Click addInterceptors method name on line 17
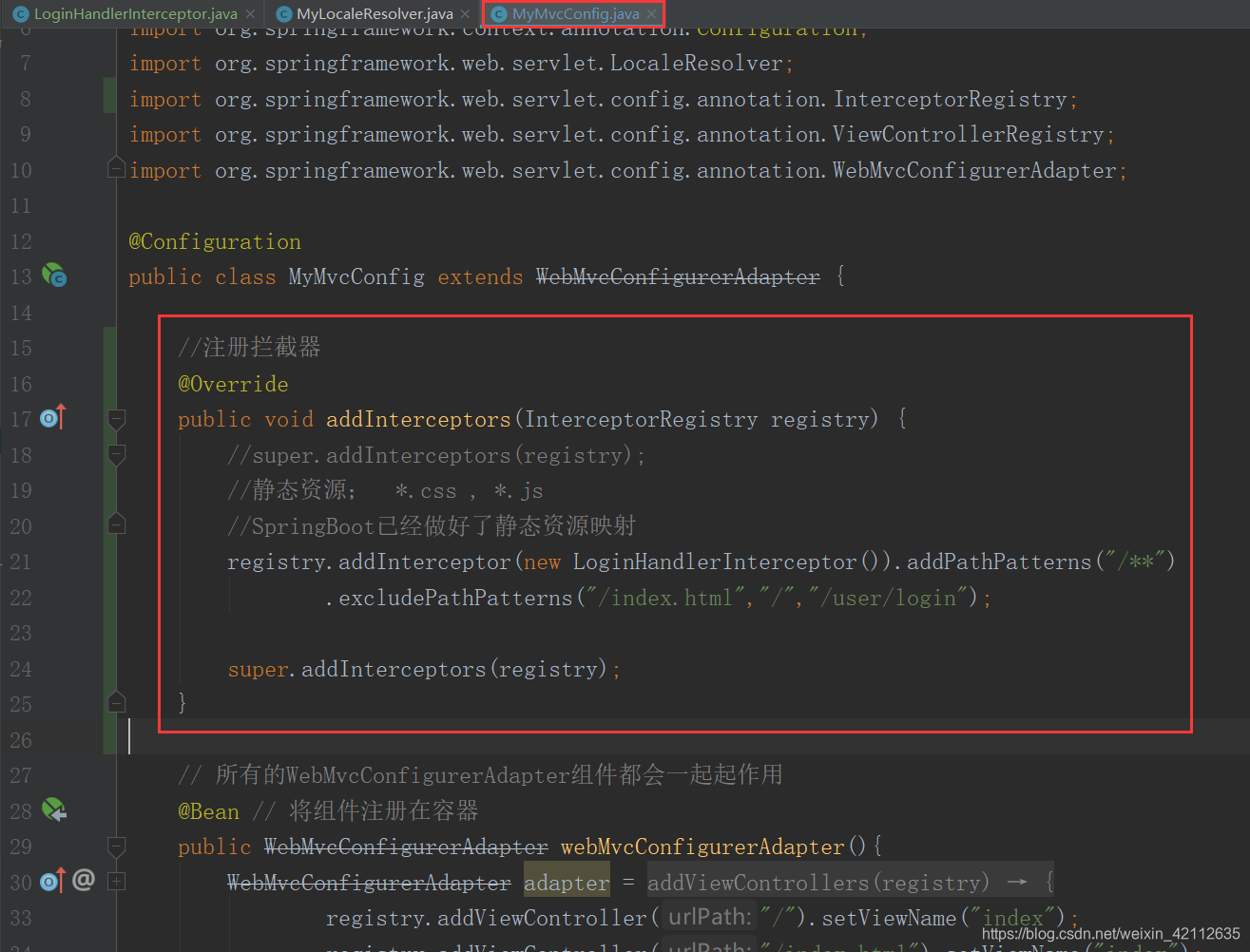The image size is (1250, 952). click(418, 419)
